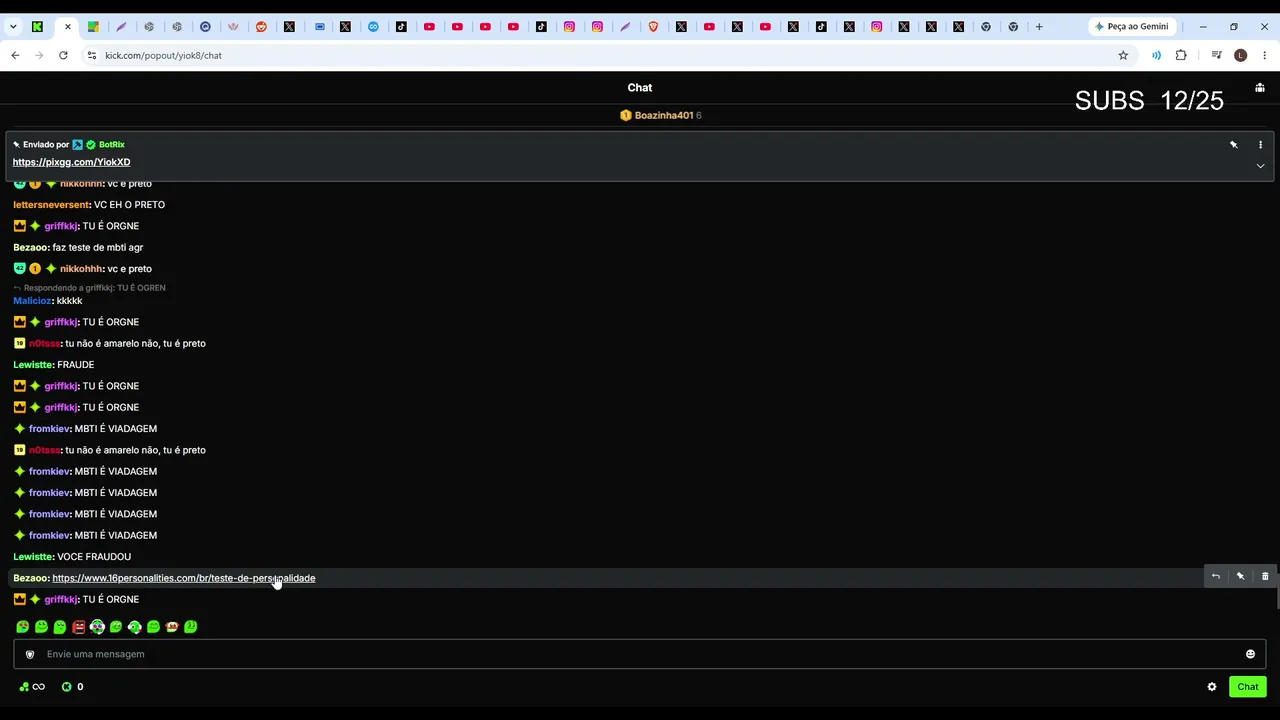The height and width of the screenshot is (720, 1280).
Task: Insert the headphones green quick emote
Action: coord(134,627)
